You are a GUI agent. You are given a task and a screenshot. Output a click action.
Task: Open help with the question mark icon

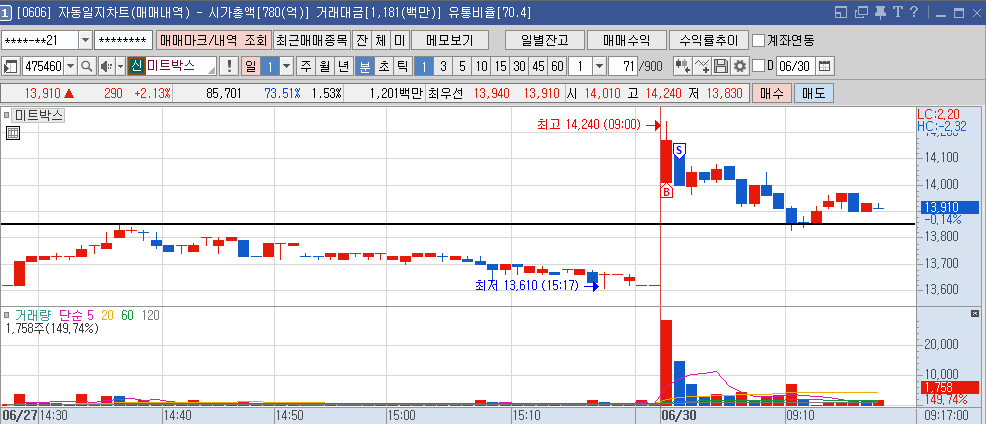click(x=915, y=12)
